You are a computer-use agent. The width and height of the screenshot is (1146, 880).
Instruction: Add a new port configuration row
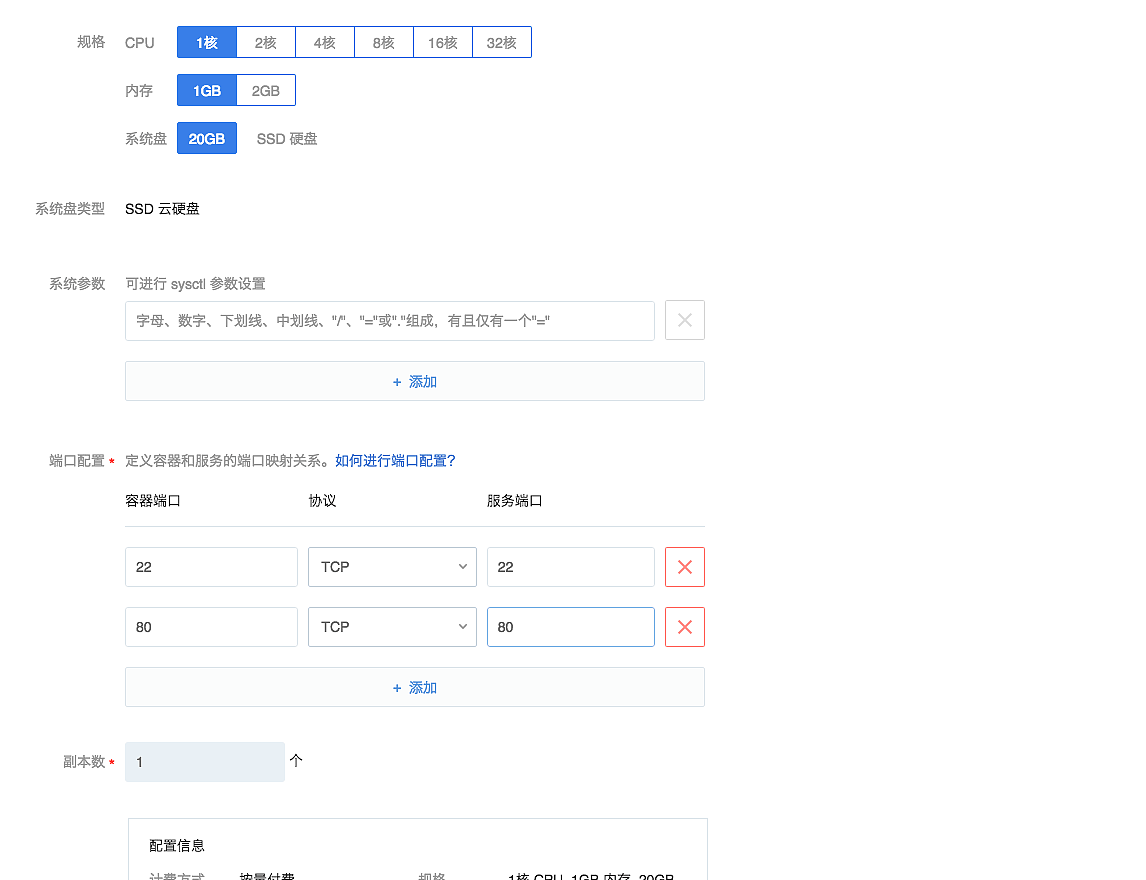click(414, 687)
